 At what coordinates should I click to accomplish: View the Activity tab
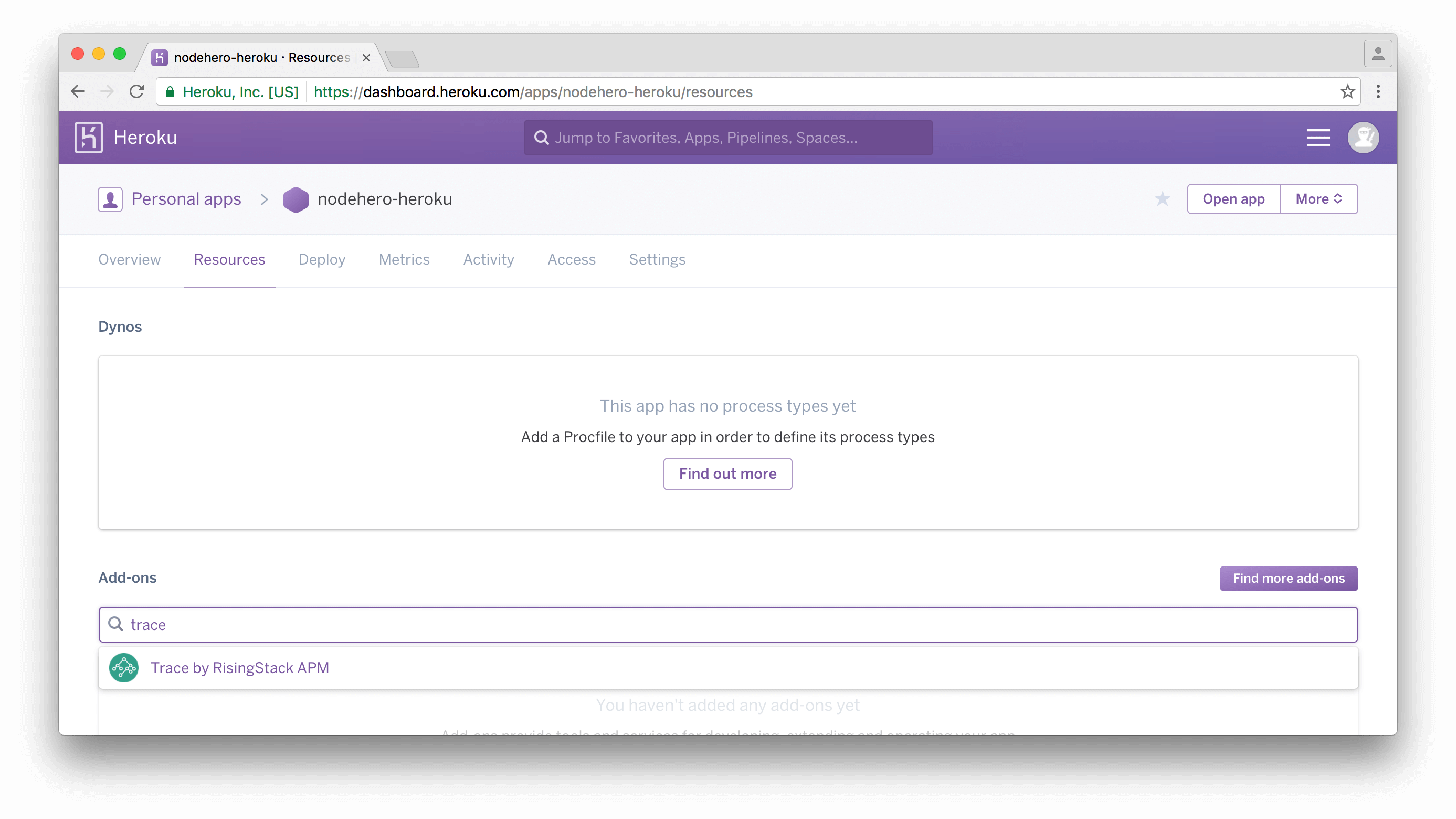[488, 259]
